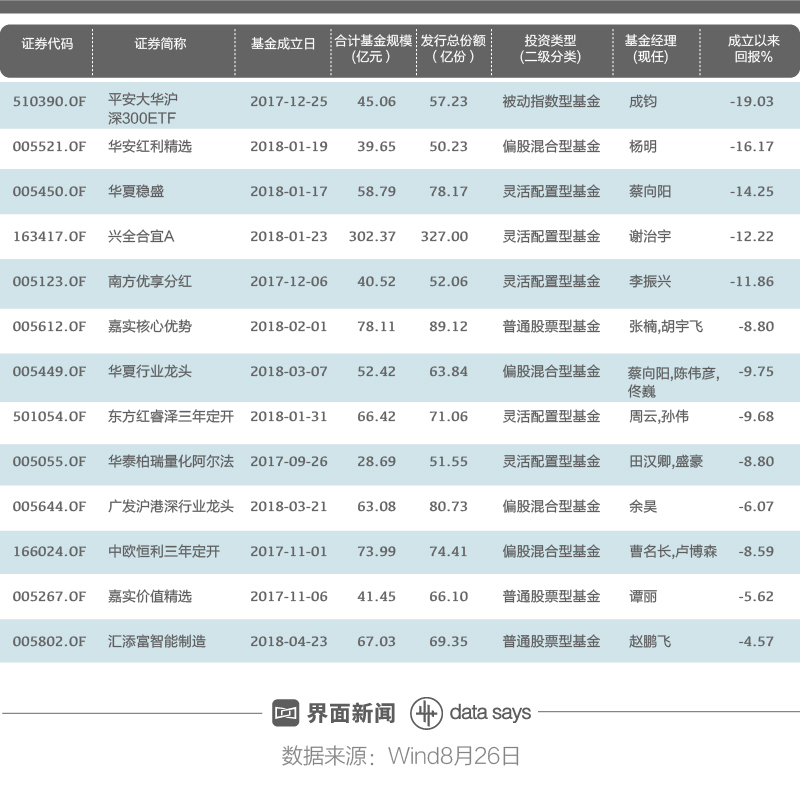This screenshot has height=786, width=800.
Task: Click managers 张楠,胡宇飞
Action: click(x=666, y=326)
